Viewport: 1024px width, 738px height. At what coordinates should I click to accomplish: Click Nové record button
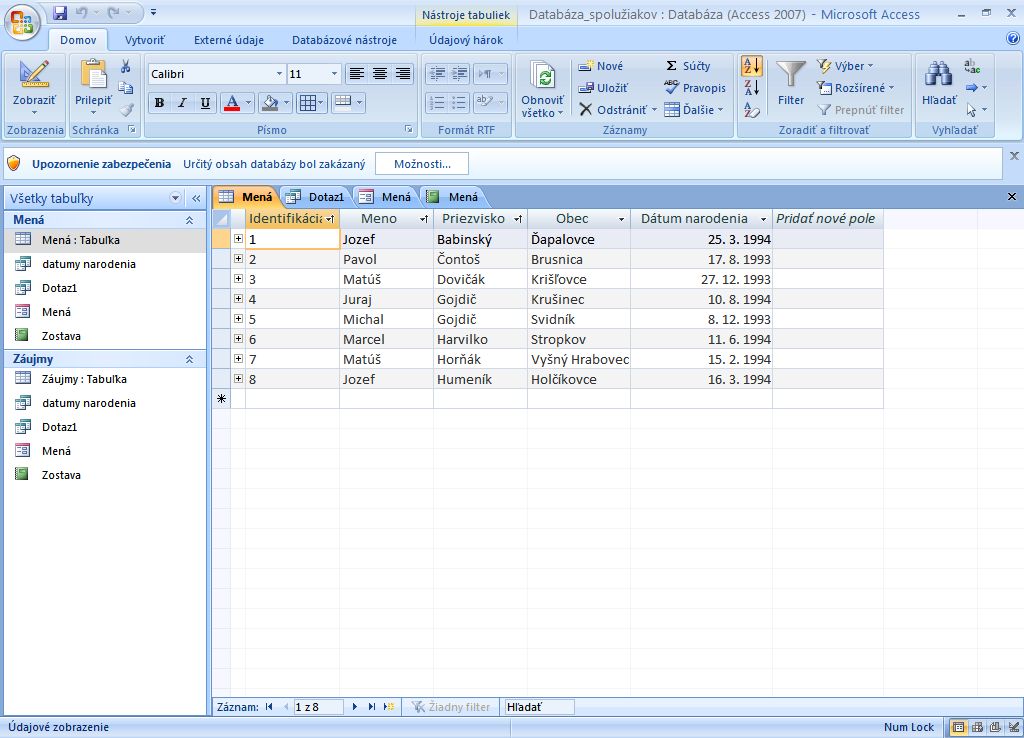[601, 66]
